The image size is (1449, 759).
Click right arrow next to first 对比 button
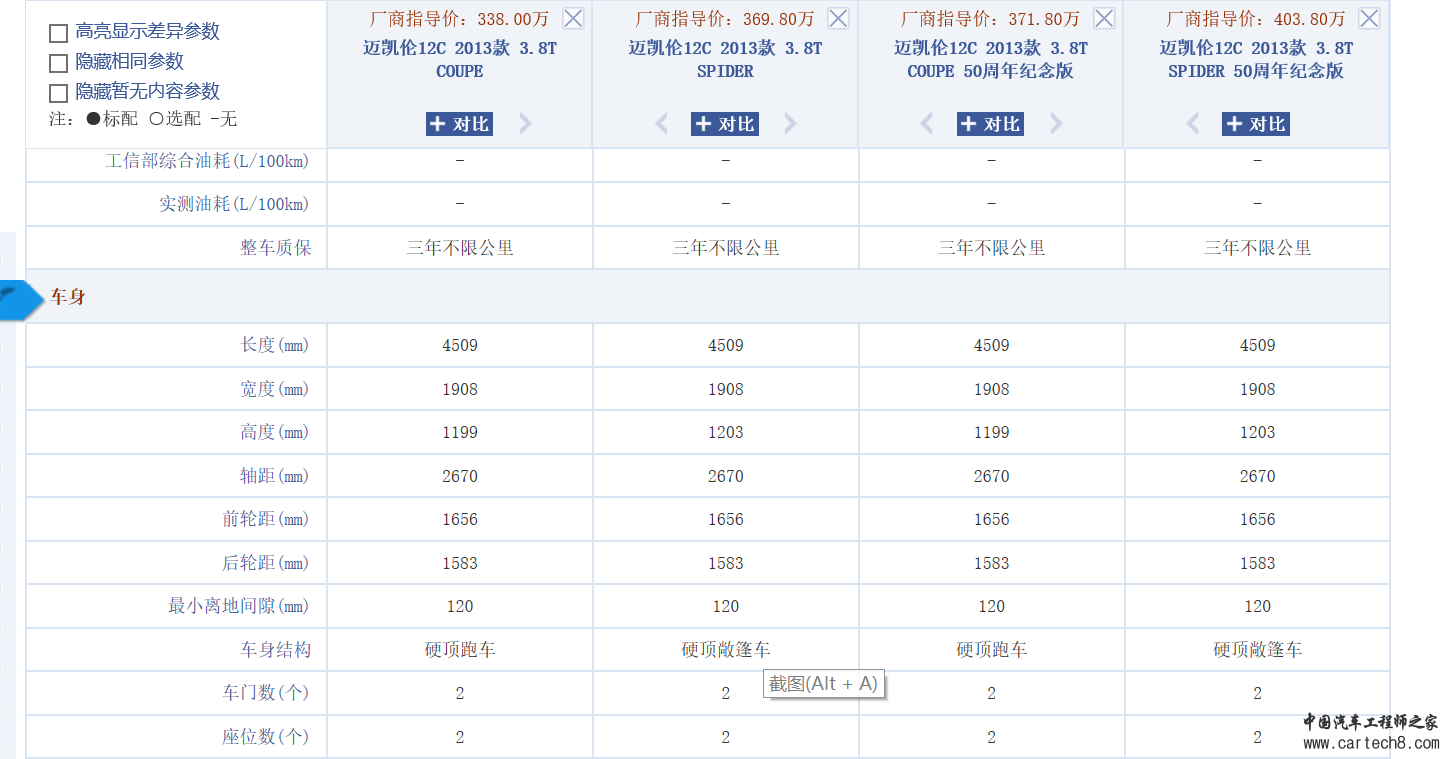coord(524,123)
